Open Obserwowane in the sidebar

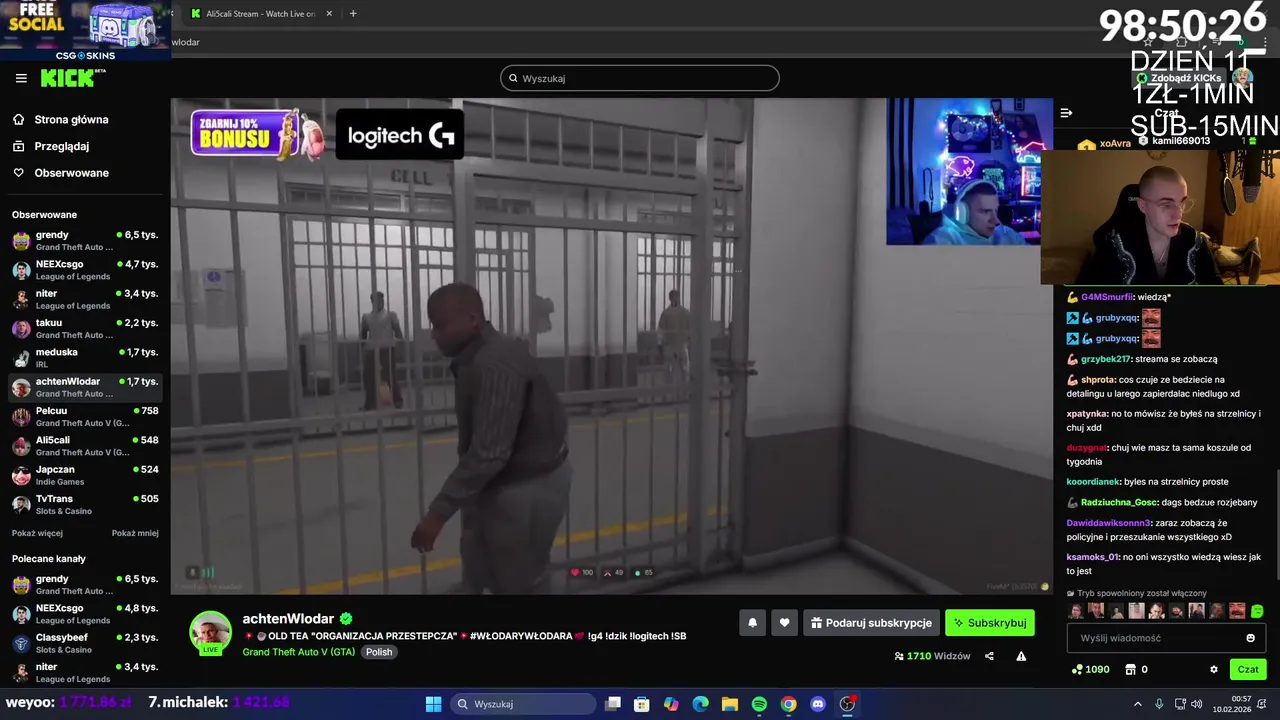(71, 173)
